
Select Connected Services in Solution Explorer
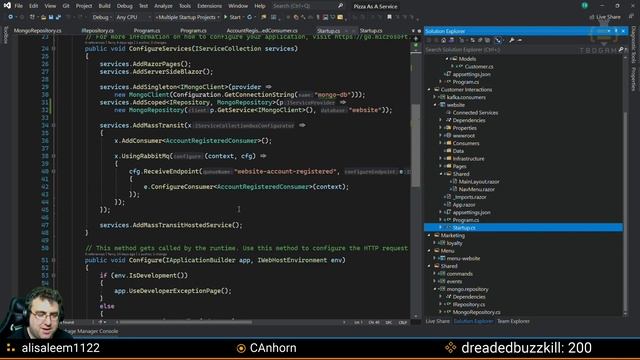click(x=475, y=113)
